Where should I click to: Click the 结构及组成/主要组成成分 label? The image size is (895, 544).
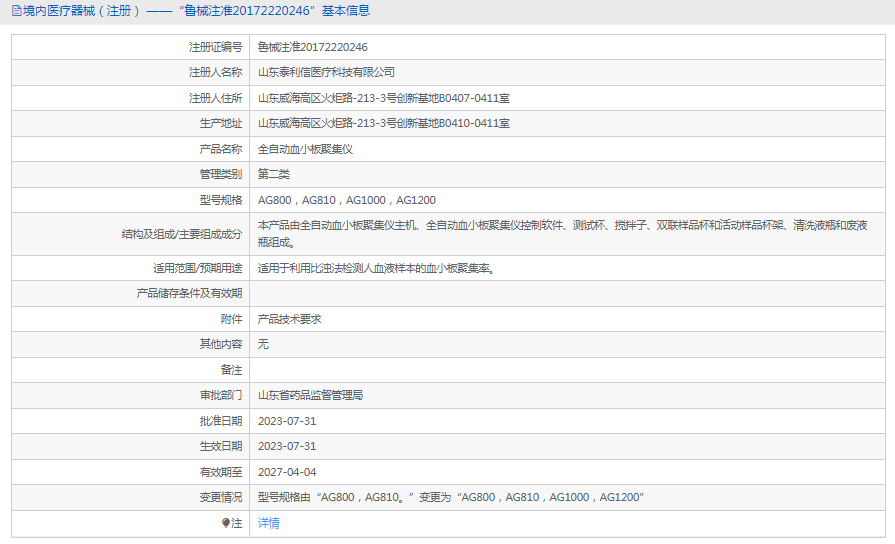tap(182, 234)
